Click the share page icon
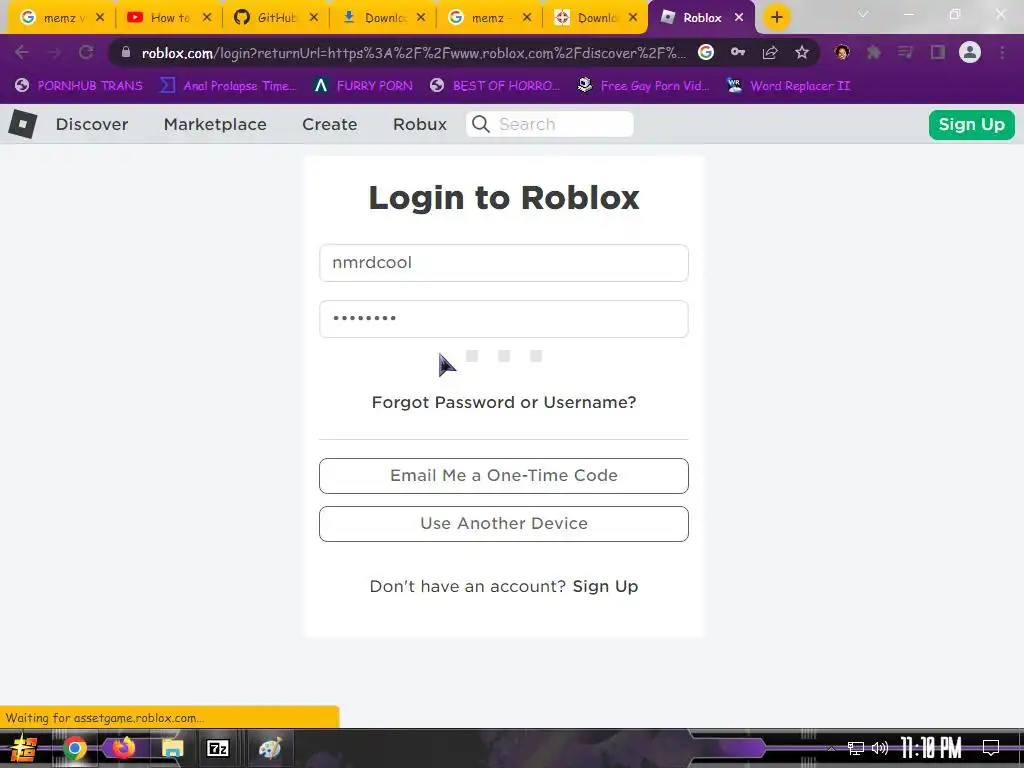The width and height of the screenshot is (1024, 768). [770, 52]
